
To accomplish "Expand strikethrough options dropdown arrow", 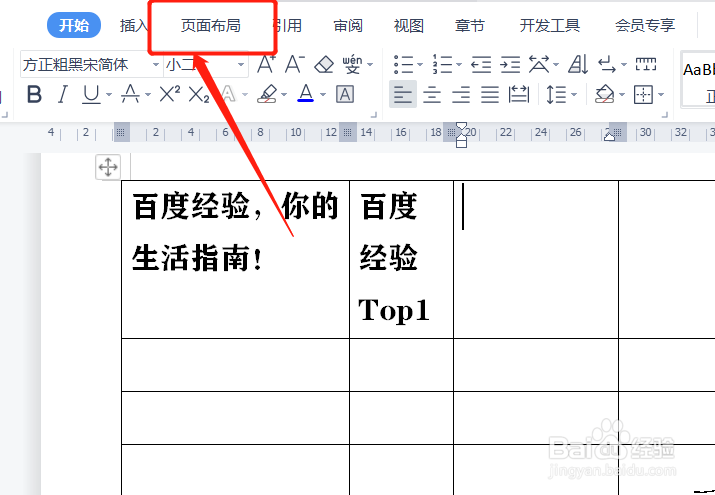I will coord(147,95).
